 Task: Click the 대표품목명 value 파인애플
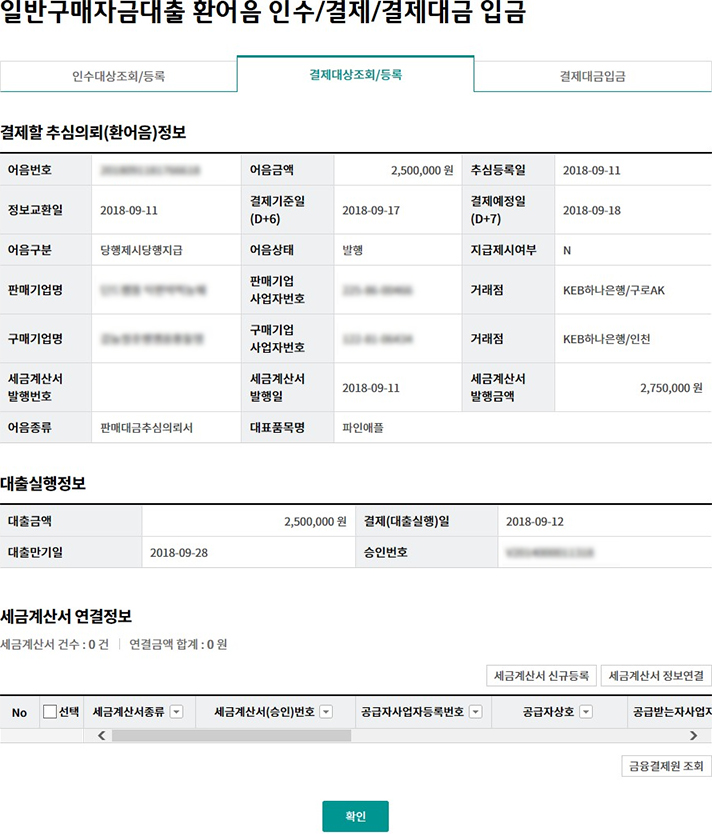[x=363, y=427]
